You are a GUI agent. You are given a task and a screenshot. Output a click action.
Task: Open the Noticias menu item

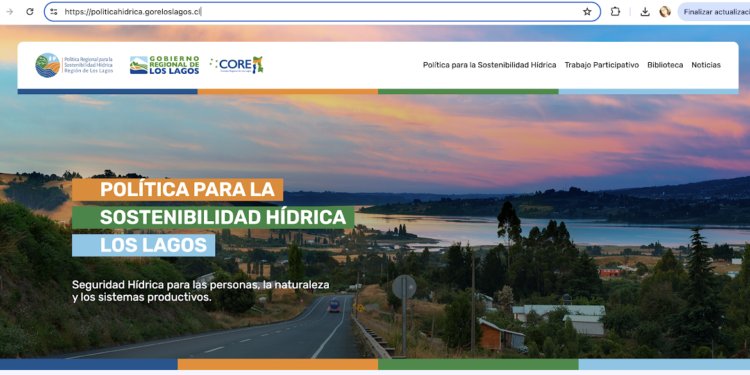(x=706, y=65)
